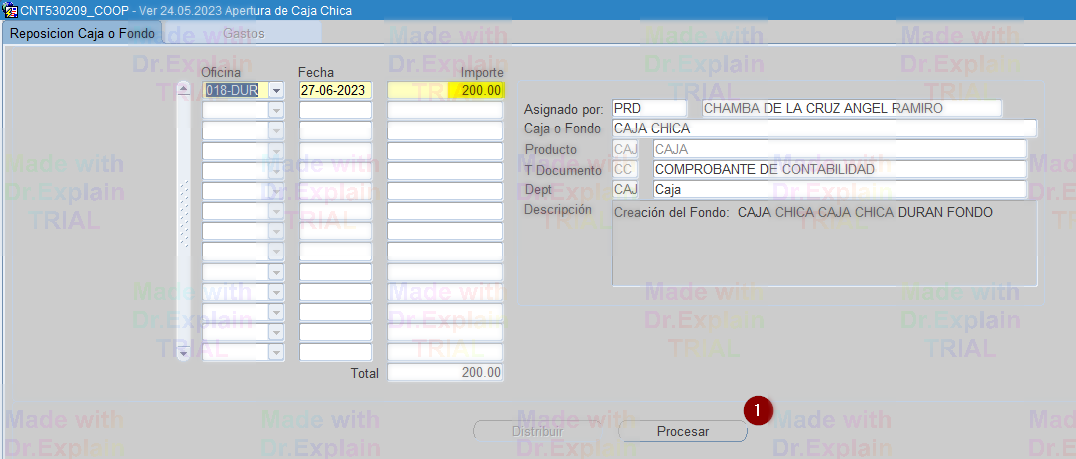
Task: Click the Total amount field
Action: pos(445,373)
